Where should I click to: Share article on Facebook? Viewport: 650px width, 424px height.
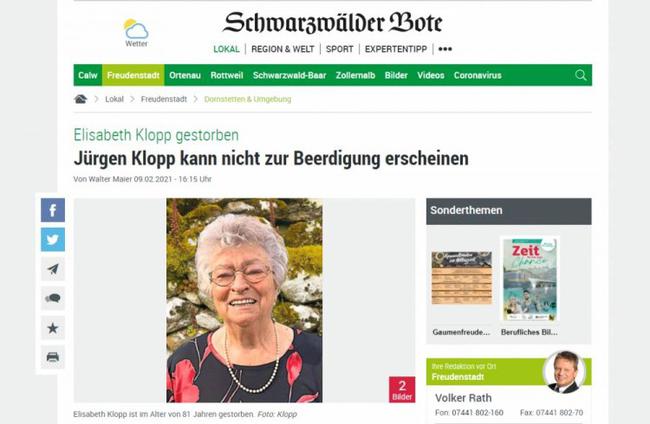[x=53, y=210]
